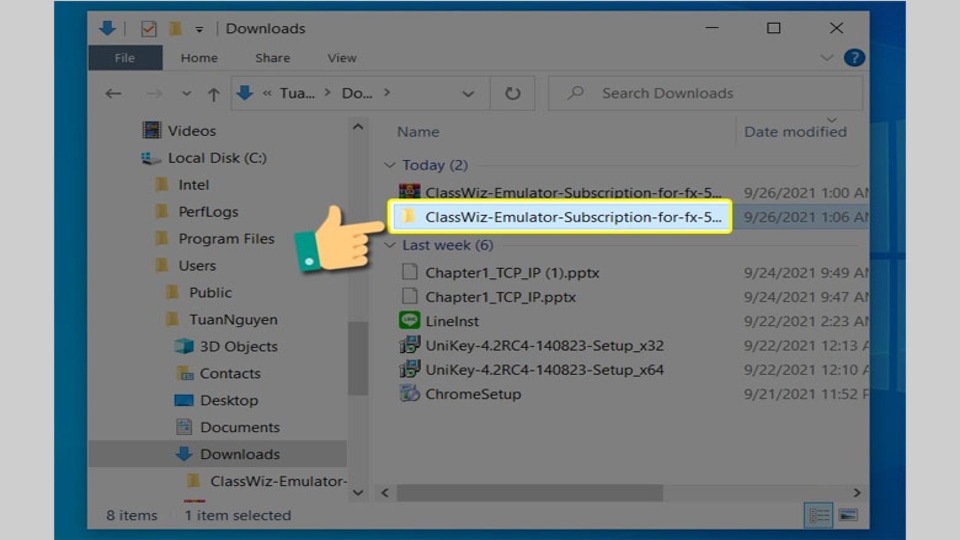The width and height of the screenshot is (960, 540).
Task: Sort files by Date modified column
Action: point(795,132)
